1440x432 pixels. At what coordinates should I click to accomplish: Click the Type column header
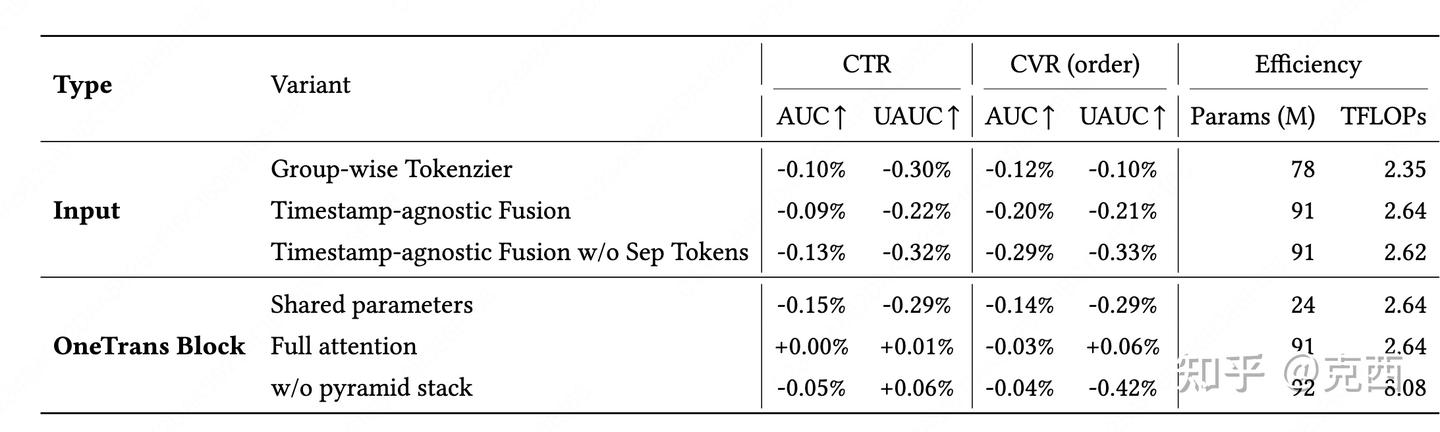pyautogui.click(x=82, y=86)
